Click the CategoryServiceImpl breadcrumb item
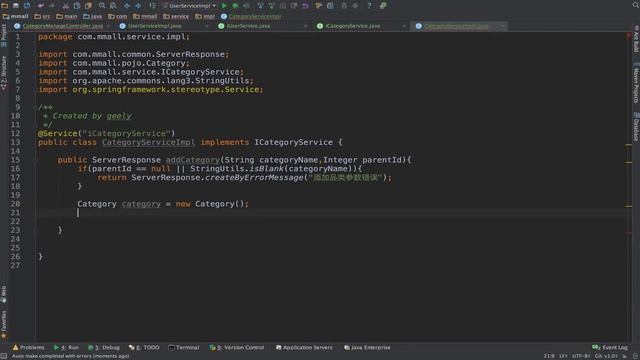 pyautogui.click(x=251, y=16)
